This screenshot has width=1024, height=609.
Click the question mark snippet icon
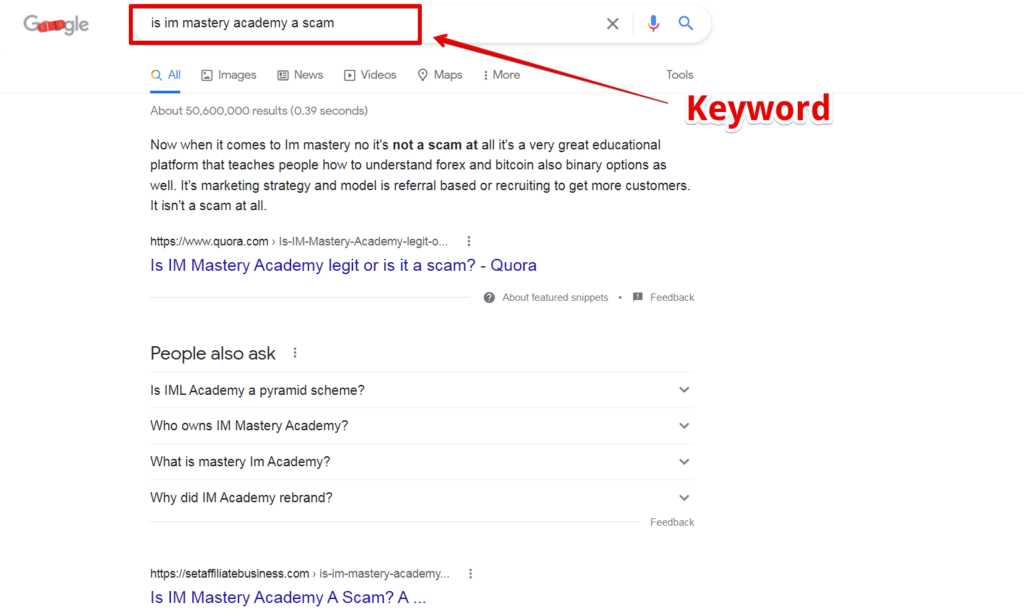coord(489,298)
